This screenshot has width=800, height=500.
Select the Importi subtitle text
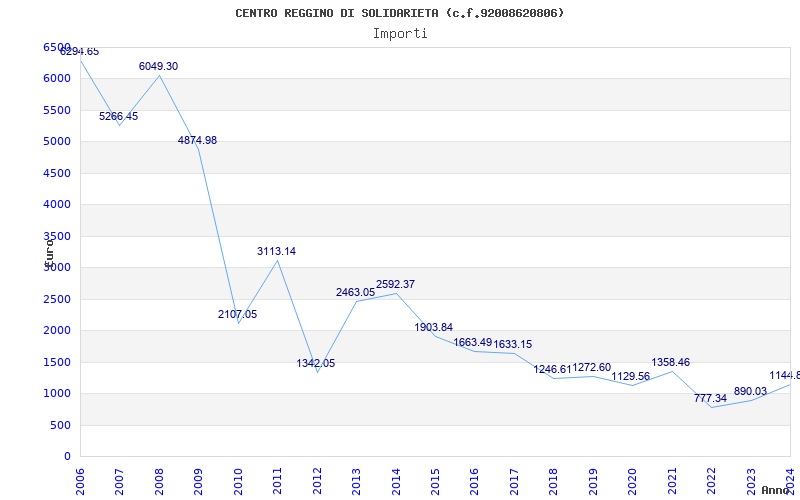click(400, 34)
